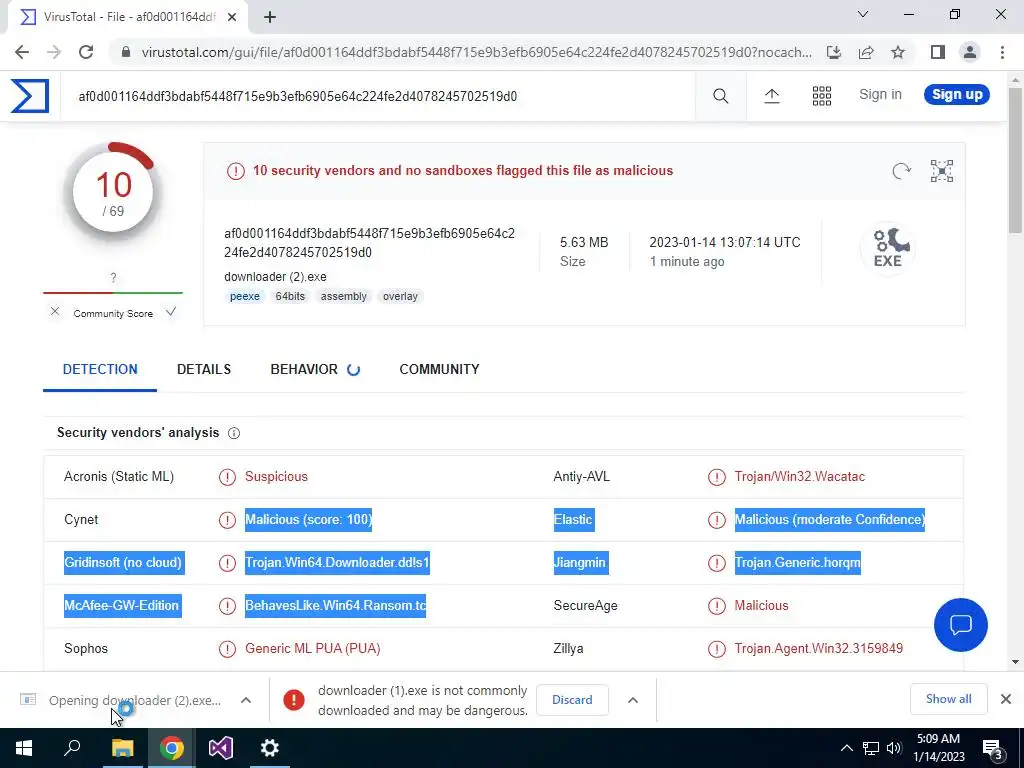Click the Trojan/Win32.Wacatac detection text
The width and height of the screenshot is (1024, 768).
tap(799, 477)
